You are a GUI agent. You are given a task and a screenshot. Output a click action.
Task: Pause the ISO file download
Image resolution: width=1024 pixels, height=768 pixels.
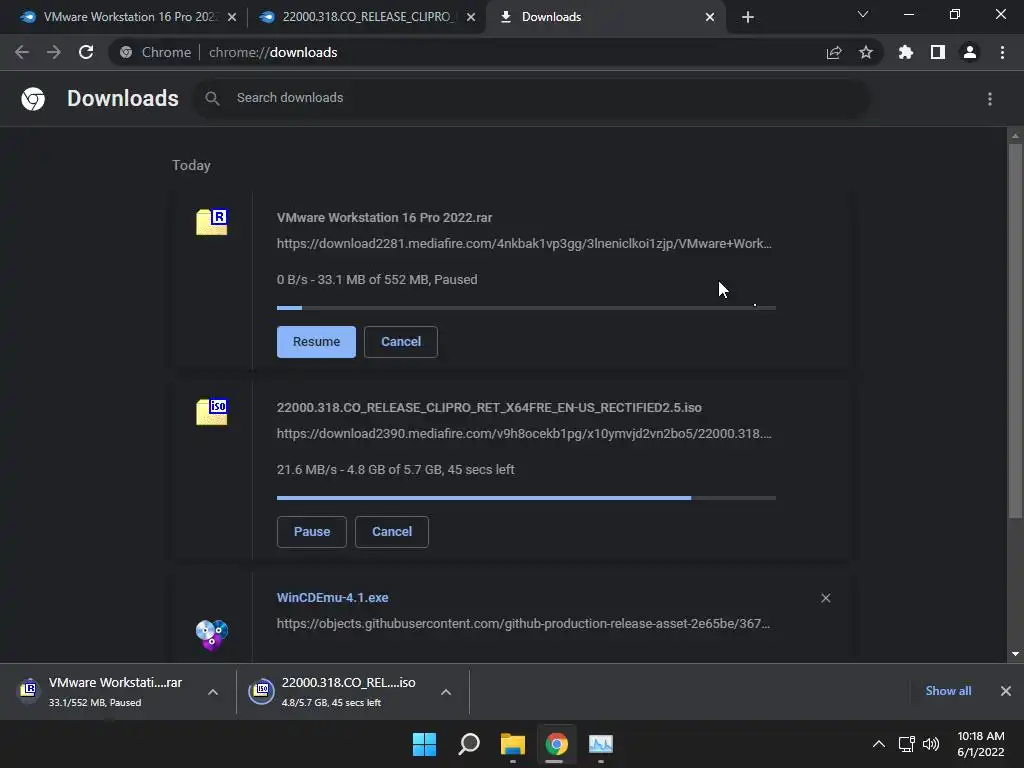coord(312,532)
